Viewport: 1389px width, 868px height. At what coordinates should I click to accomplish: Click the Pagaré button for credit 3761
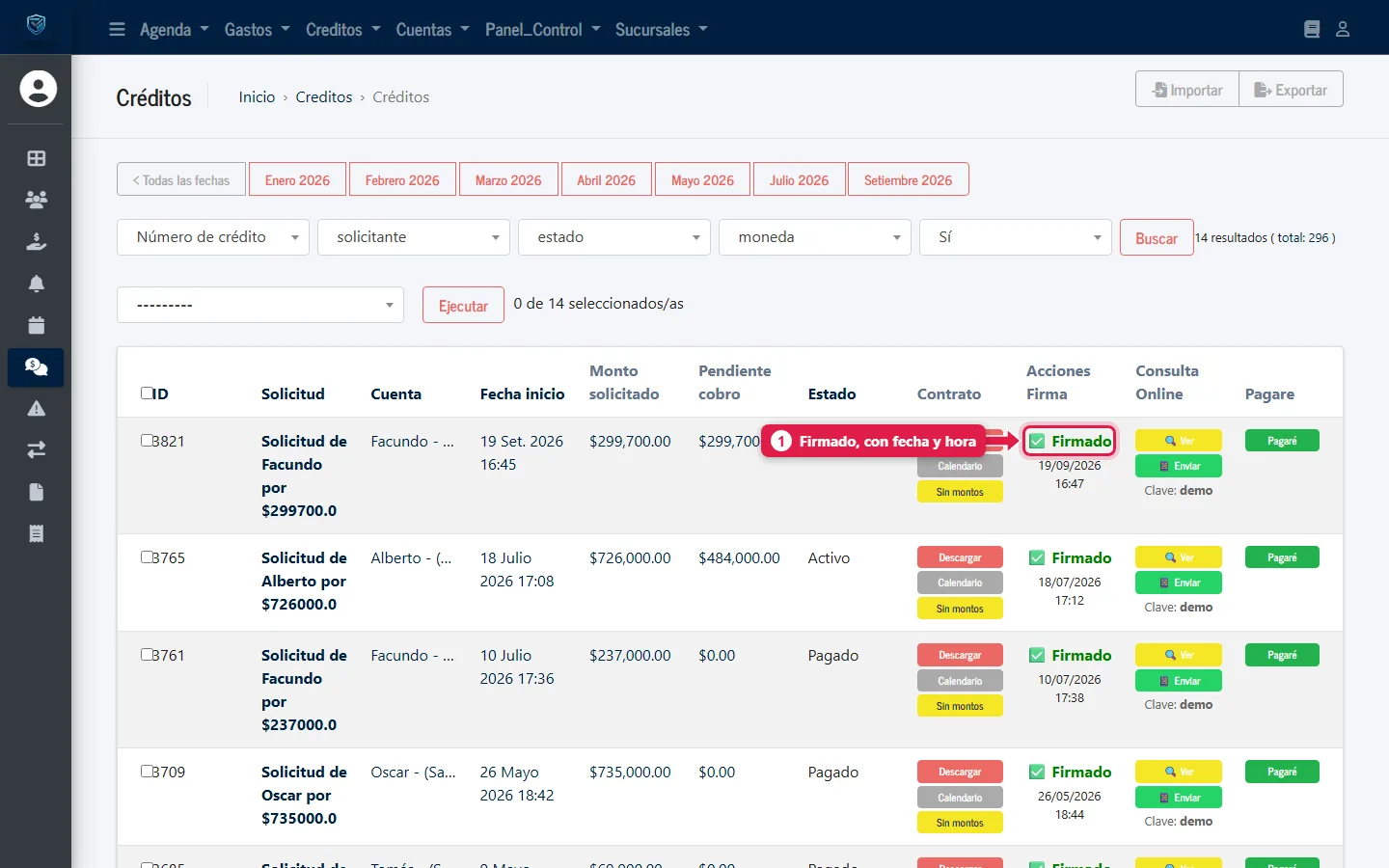(1282, 655)
